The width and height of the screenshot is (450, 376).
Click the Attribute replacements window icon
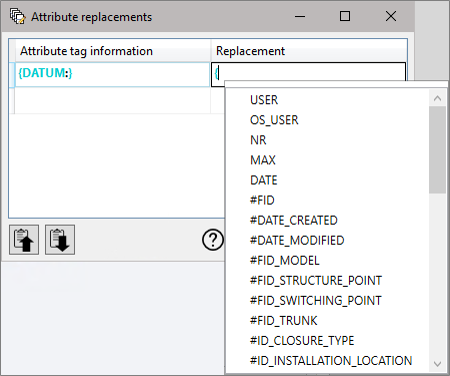tap(17, 16)
